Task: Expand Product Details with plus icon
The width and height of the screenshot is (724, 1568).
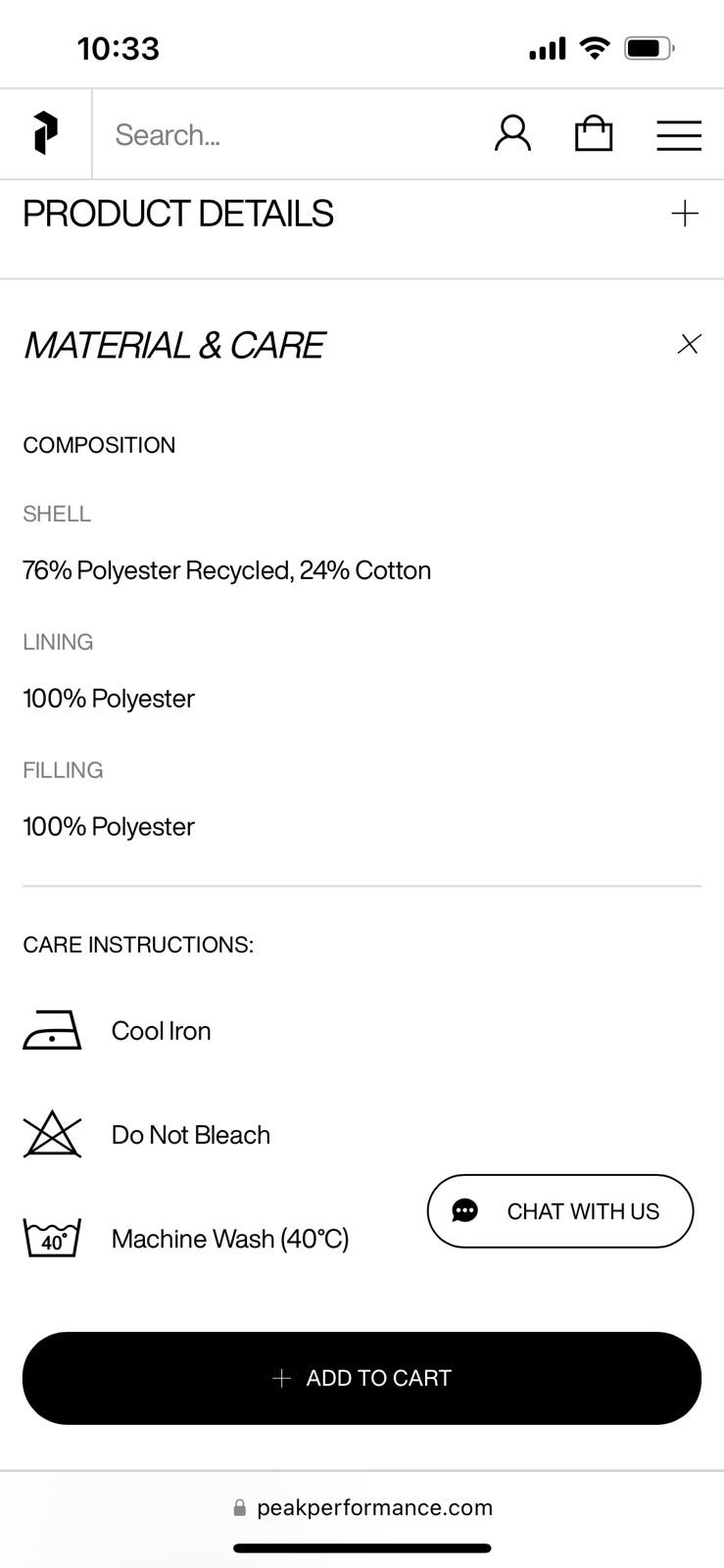Action: pos(685,214)
